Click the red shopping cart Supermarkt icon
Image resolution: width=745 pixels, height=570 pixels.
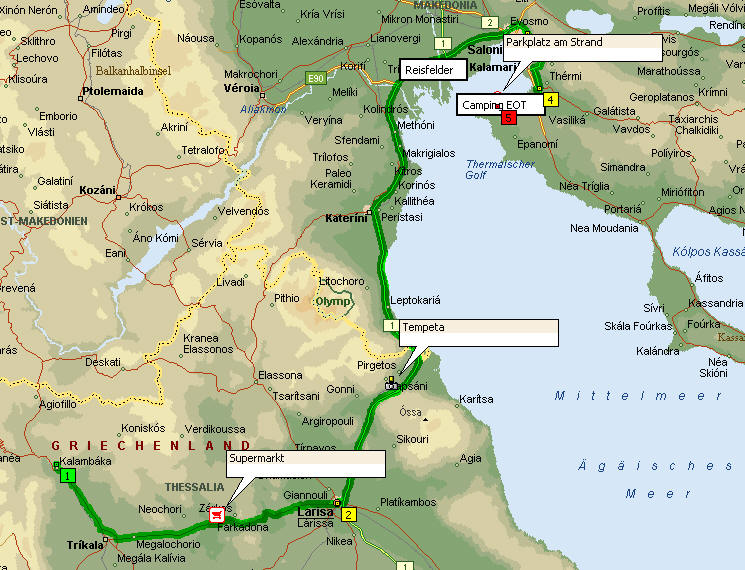coord(216,515)
